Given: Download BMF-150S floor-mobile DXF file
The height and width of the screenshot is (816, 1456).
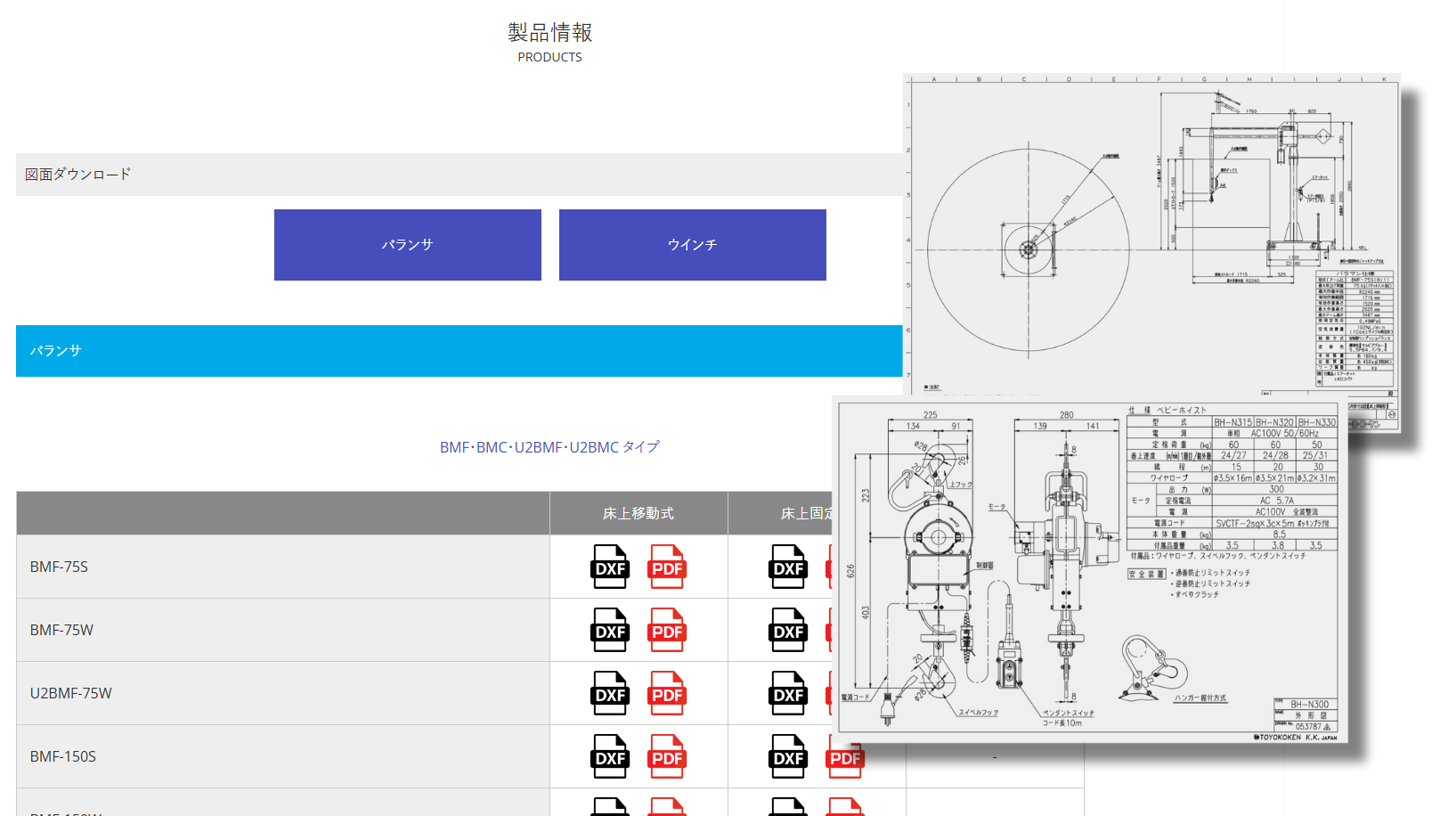Looking at the screenshot, I should tap(610, 756).
